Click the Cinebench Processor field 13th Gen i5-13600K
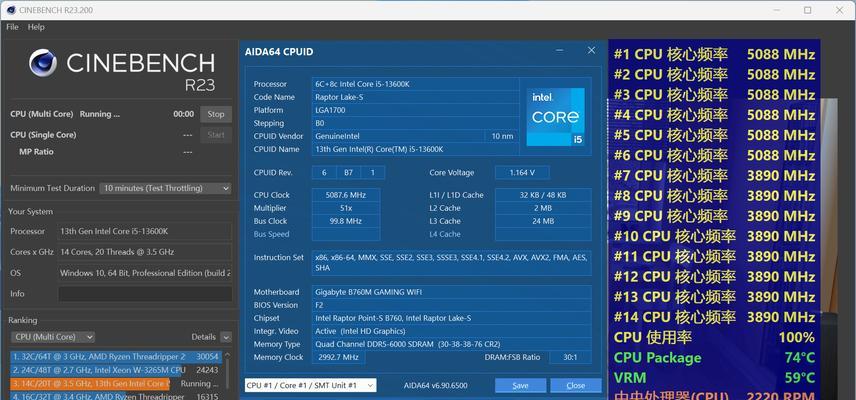856x400 pixels. 145,231
